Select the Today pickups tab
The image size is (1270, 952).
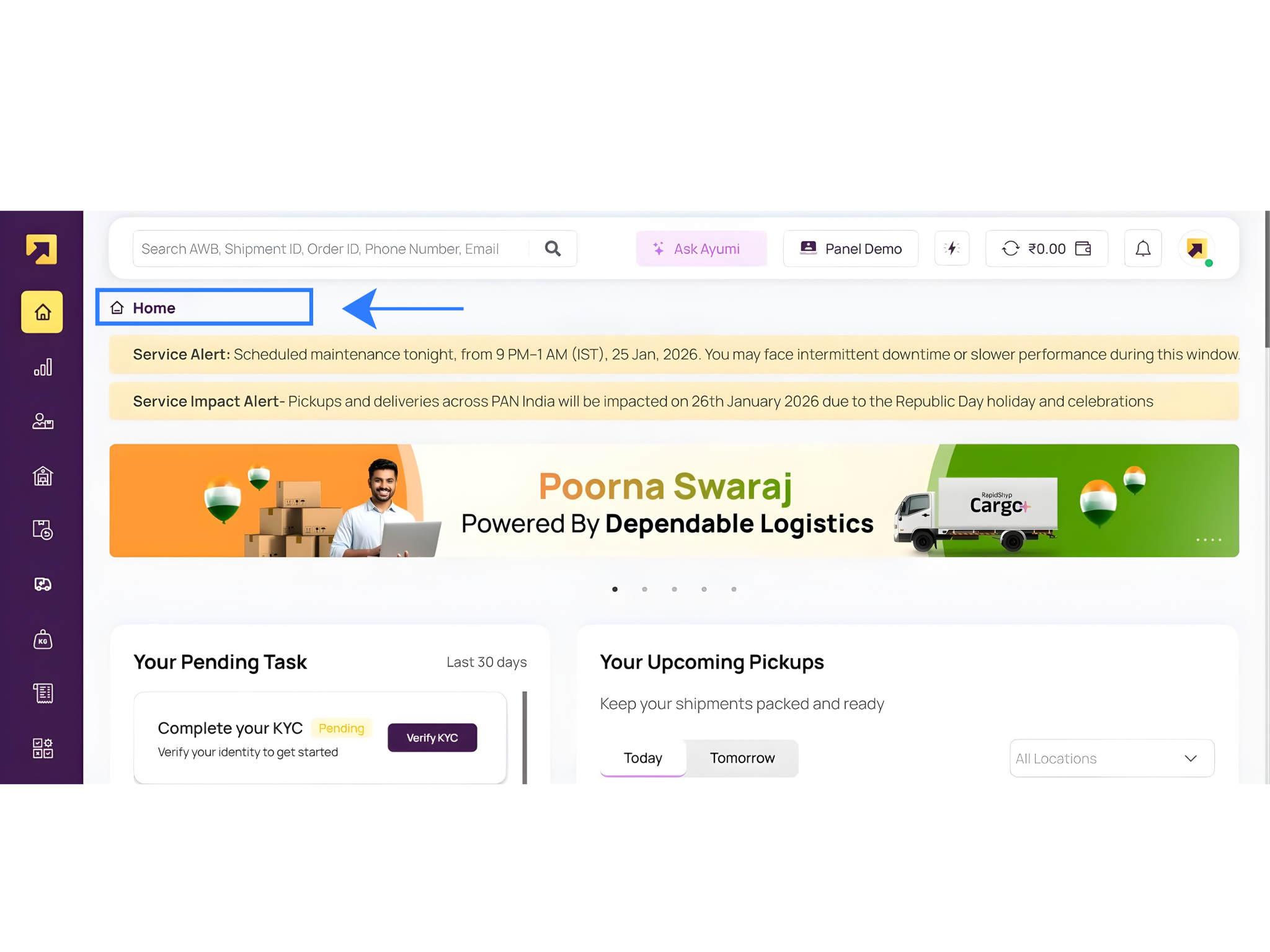click(643, 758)
